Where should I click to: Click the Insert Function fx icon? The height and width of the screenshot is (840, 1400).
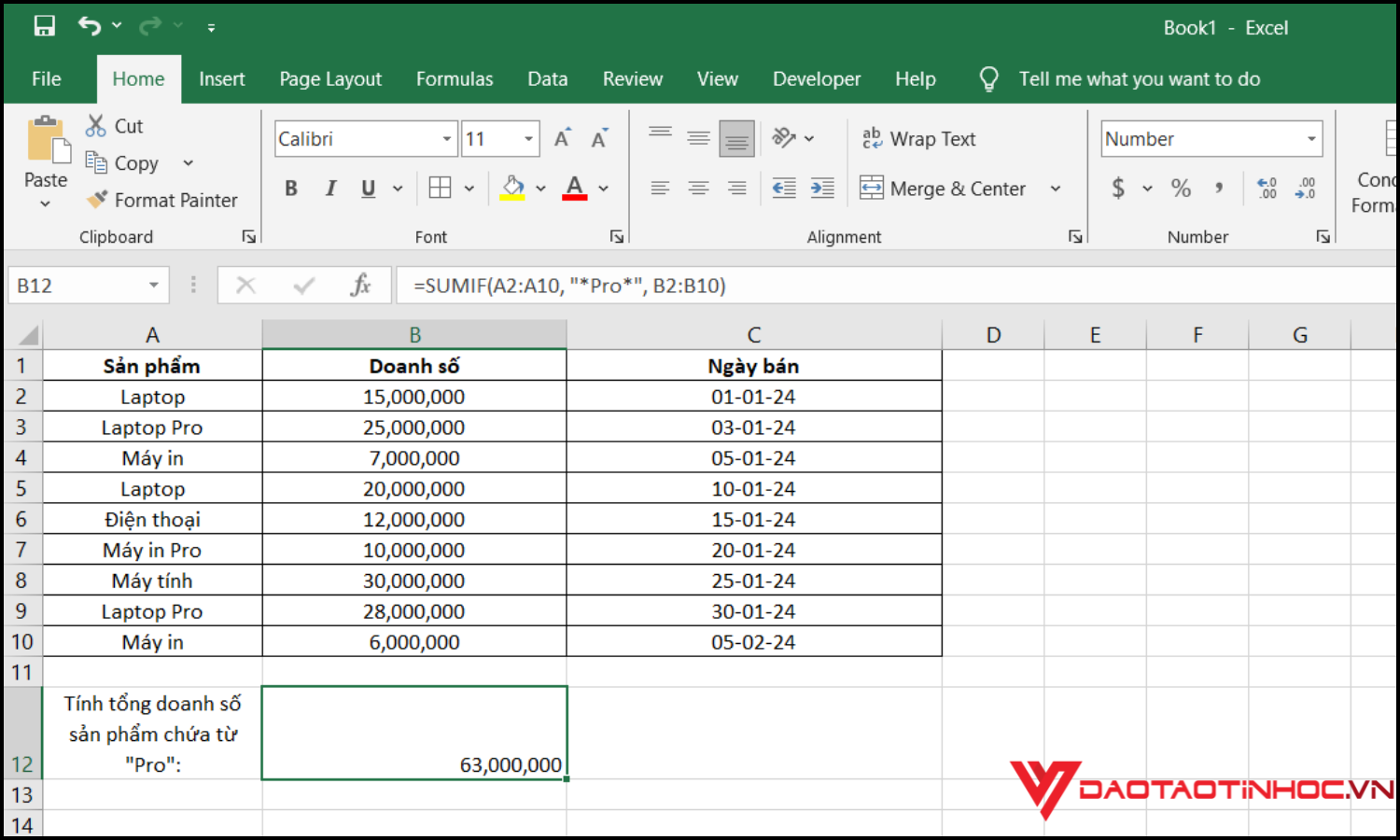tap(360, 286)
